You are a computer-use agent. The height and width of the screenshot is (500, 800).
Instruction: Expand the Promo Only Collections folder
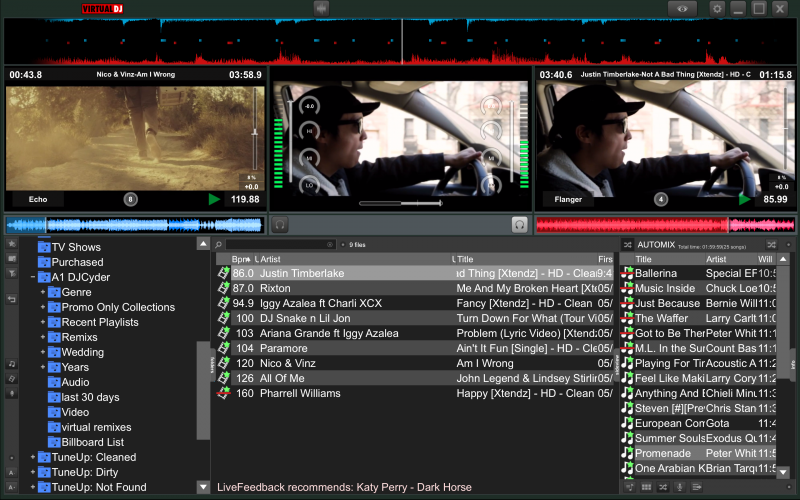point(43,307)
